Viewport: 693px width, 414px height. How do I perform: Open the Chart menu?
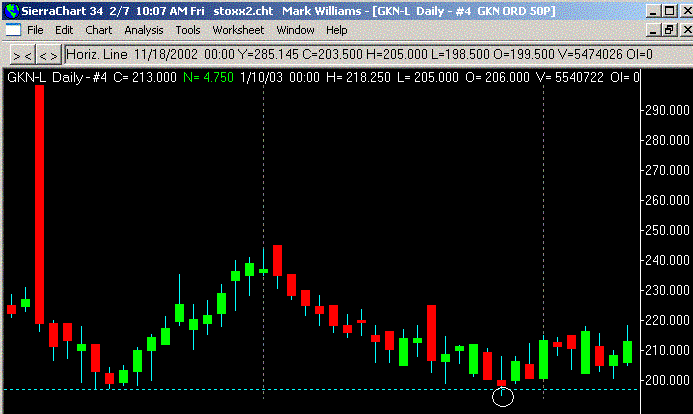coord(98,30)
